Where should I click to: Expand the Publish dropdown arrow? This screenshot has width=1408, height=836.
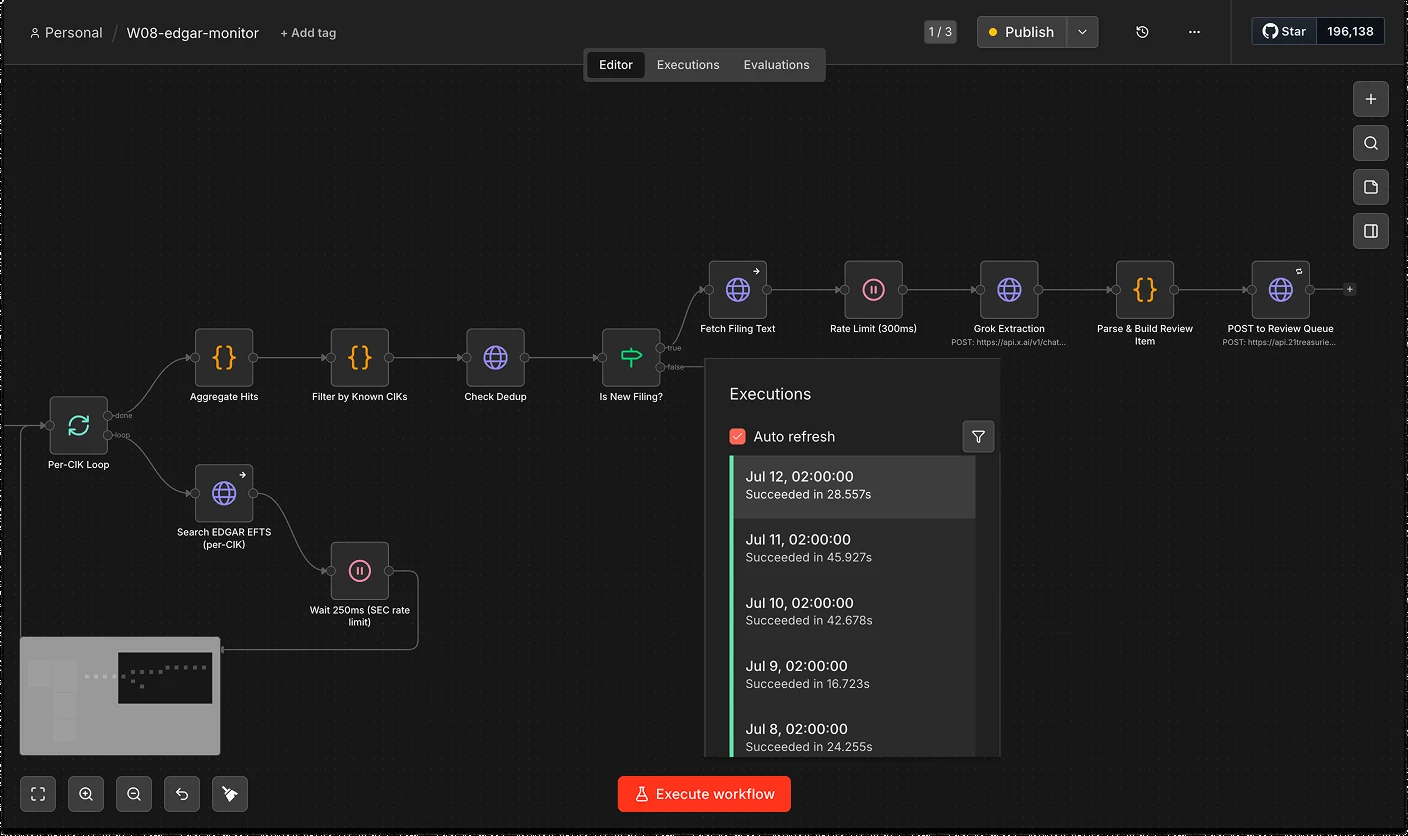pos(1082,32)
